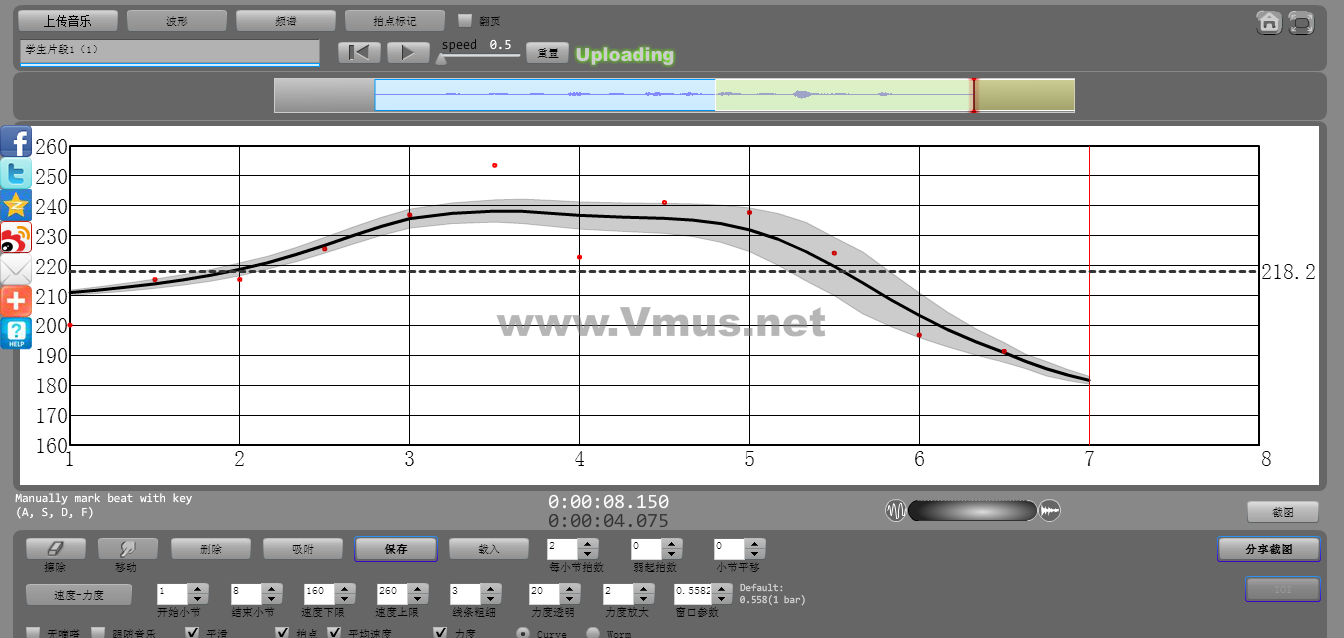Switch to the 频谱 spectrum view

pos(286,21)
